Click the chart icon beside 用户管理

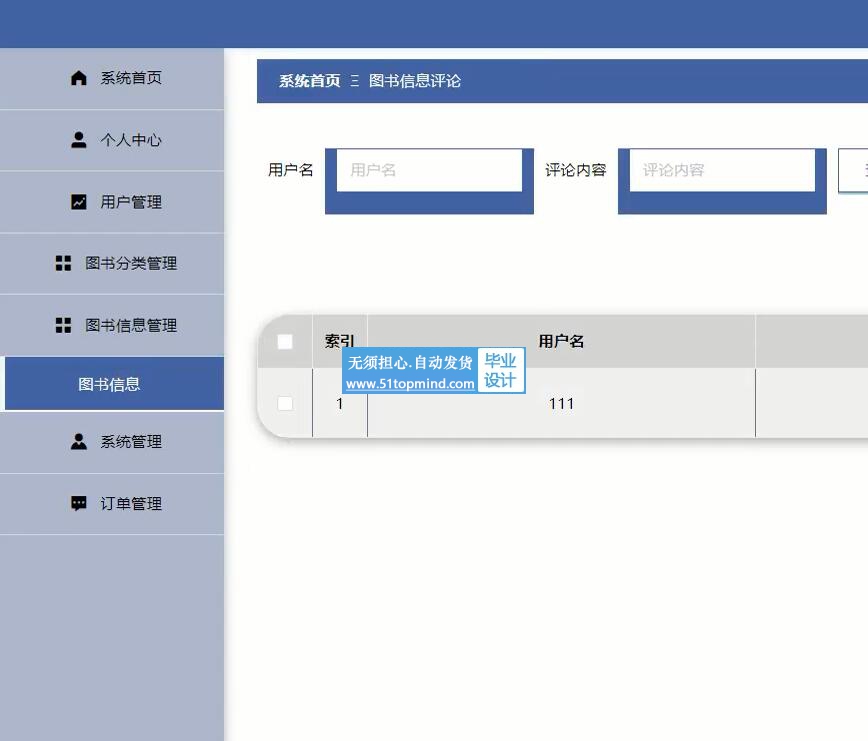point(79,202)
